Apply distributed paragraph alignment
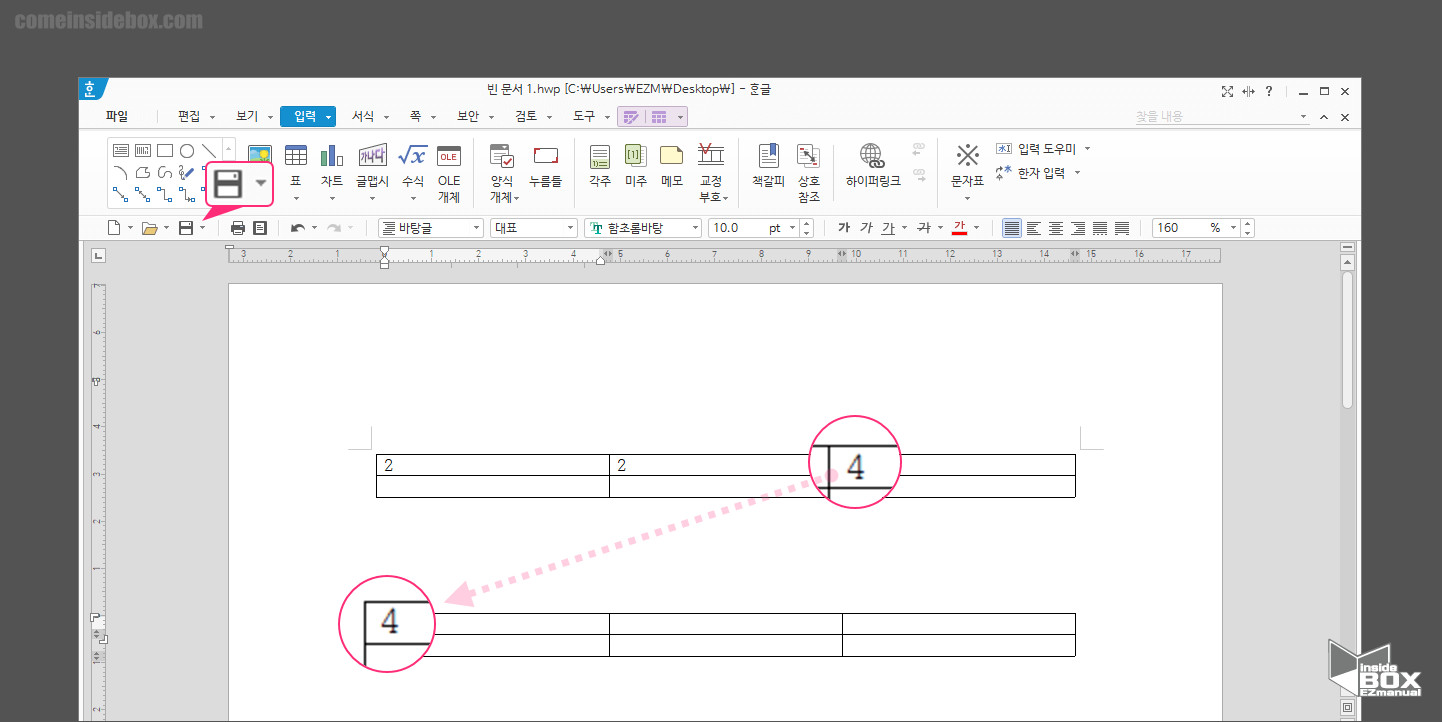Image resolution: width=1442 pixels, height=722 pixels. pos(1100,228)
